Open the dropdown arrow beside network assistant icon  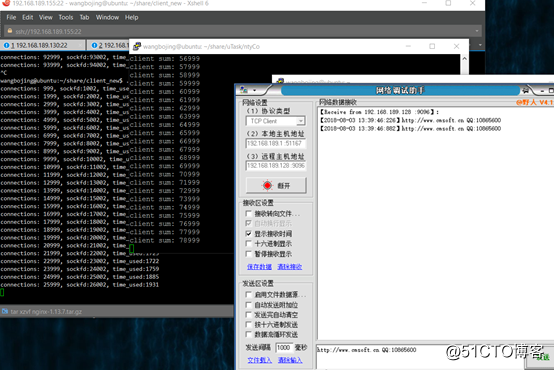point(254,90)
